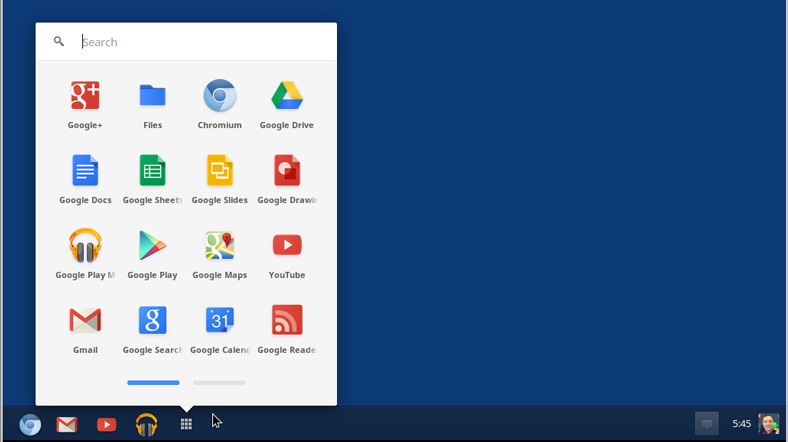Click the Chromium shelf icon
Image resolution: width=788 pixels, height=442 pixels.
click(30, 424)
